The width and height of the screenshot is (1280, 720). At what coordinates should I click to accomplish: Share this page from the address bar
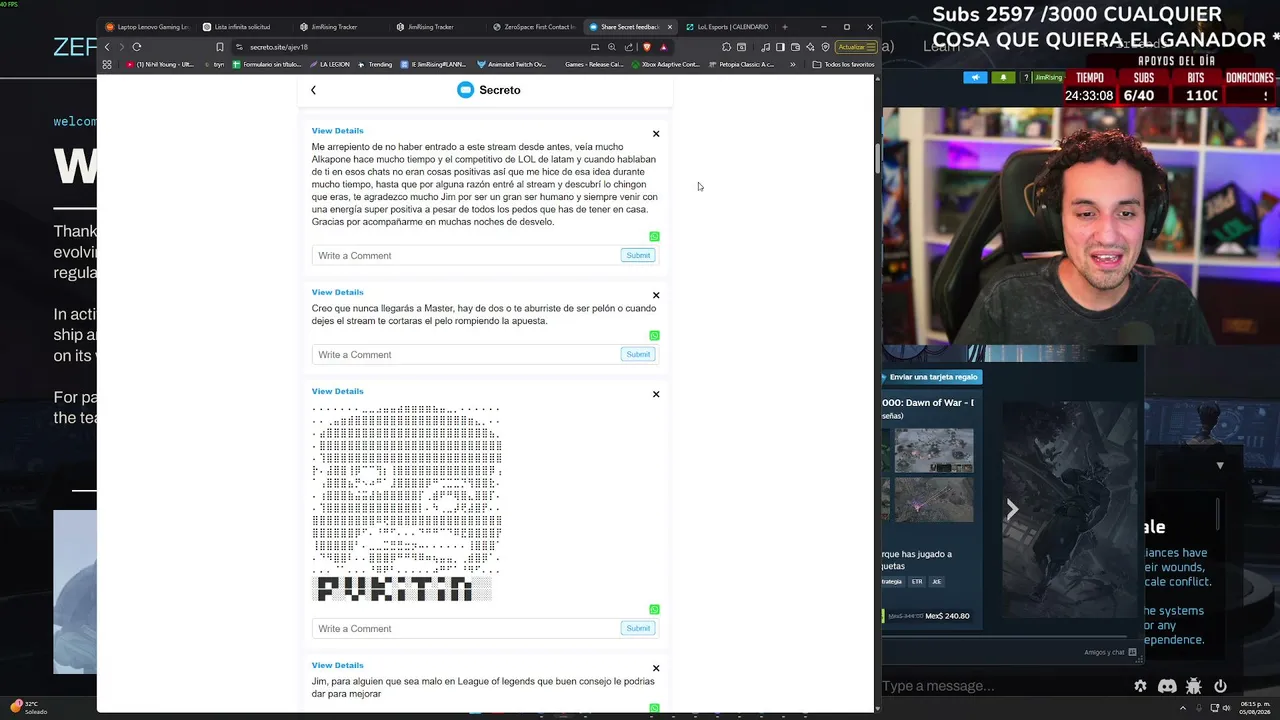[x=629, y=47]
